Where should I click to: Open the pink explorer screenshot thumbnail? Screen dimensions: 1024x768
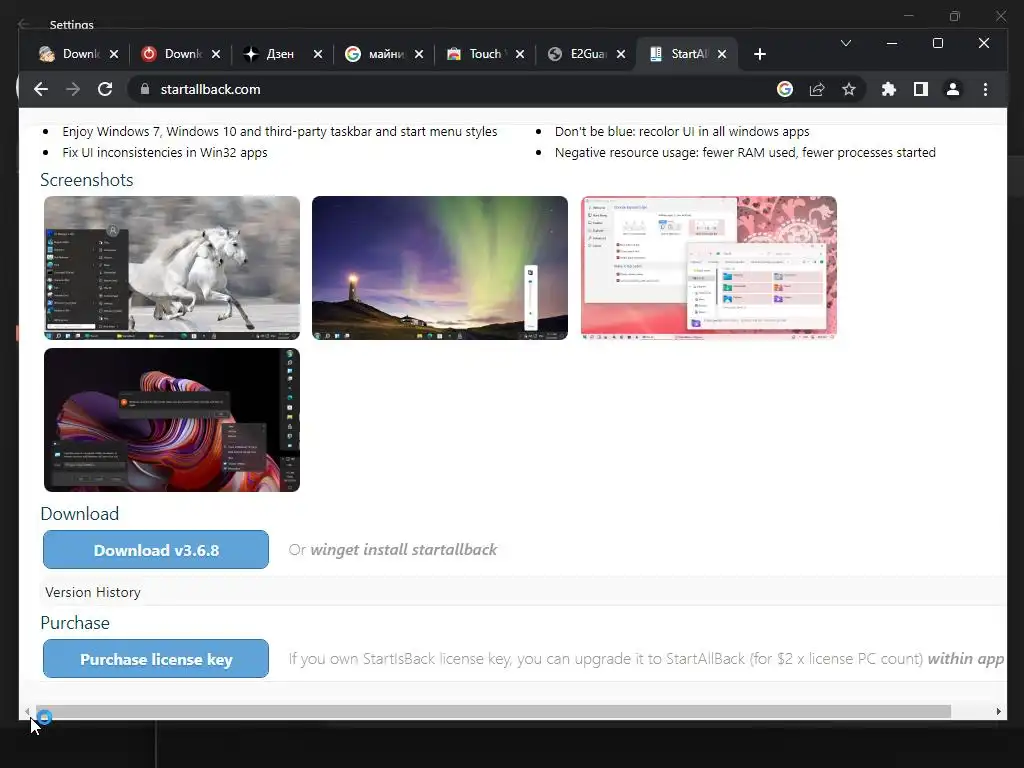(x=709, y=268)
